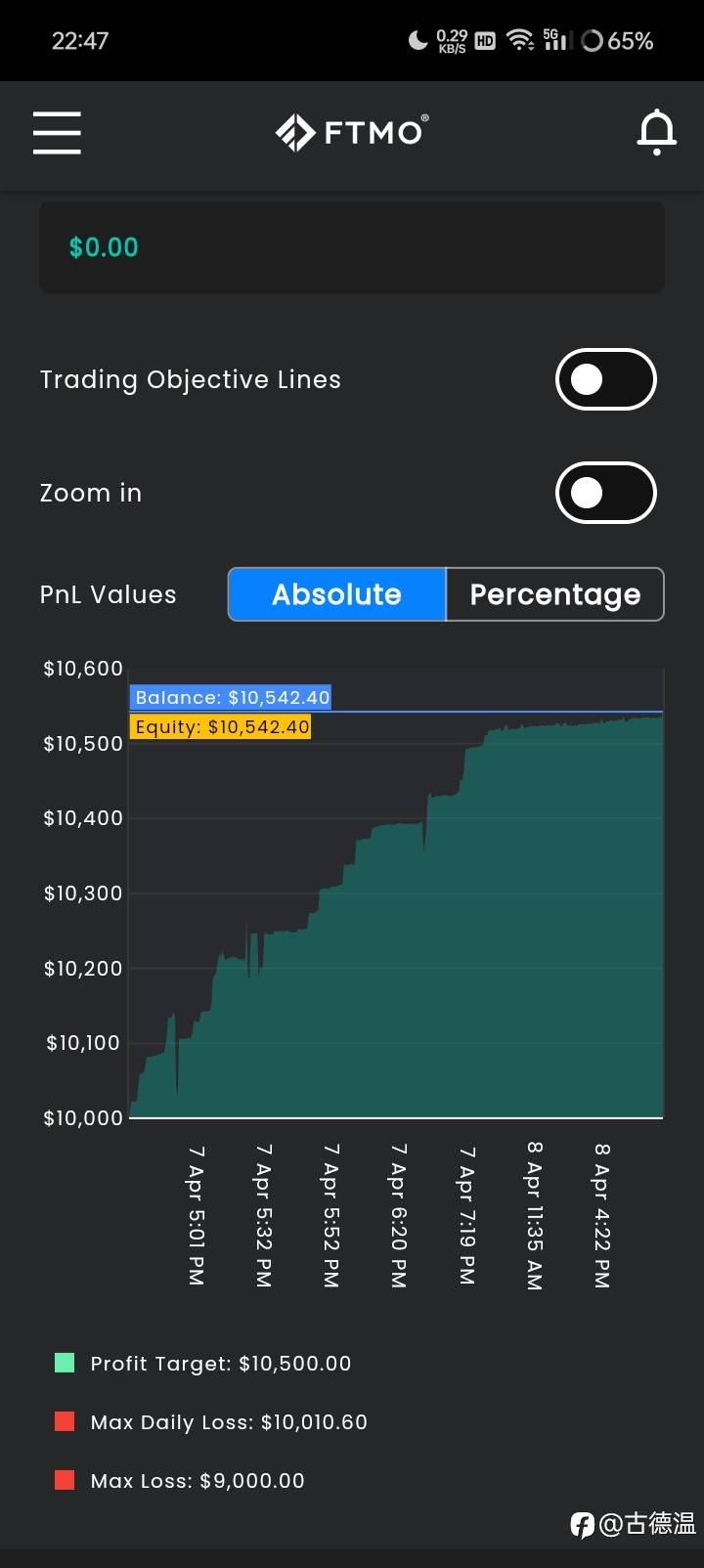Tap the $0.00 value field

tap(351, 247)
